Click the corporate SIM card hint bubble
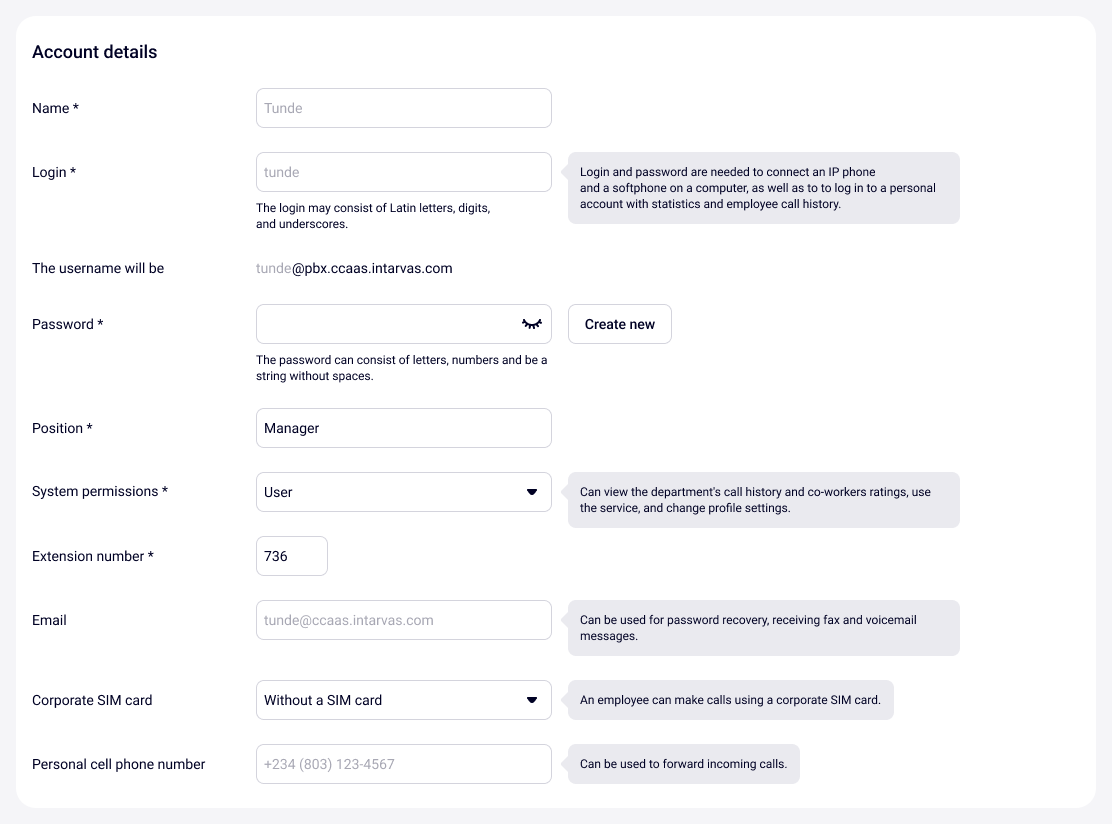The width and height of the screenshot is (1112, 824). coord(730,700)
